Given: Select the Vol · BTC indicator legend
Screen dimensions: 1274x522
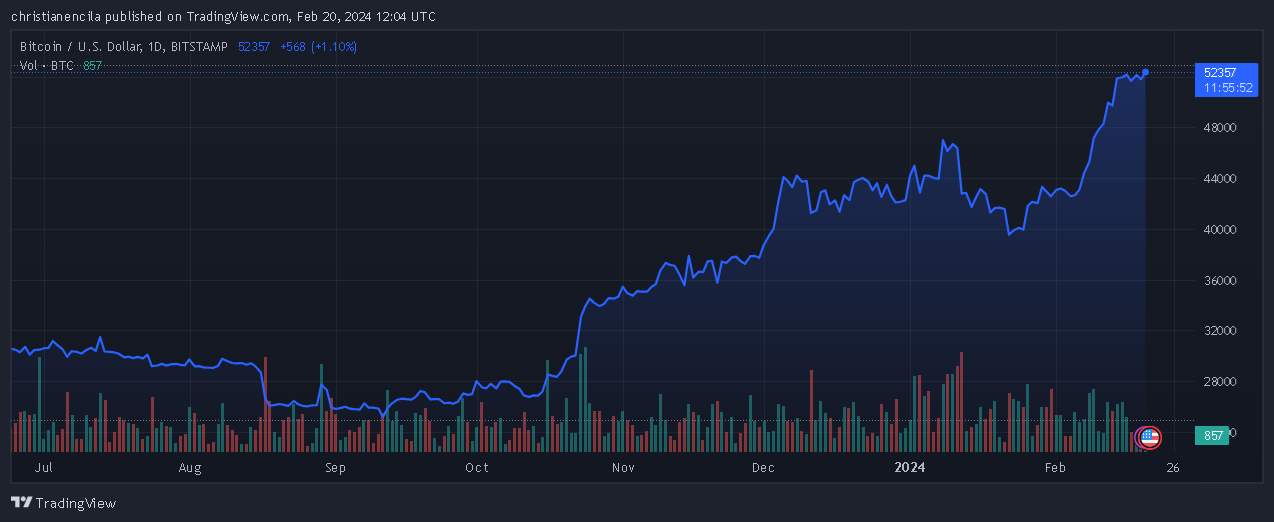Looking at the screenshot, I should point(48,65).
